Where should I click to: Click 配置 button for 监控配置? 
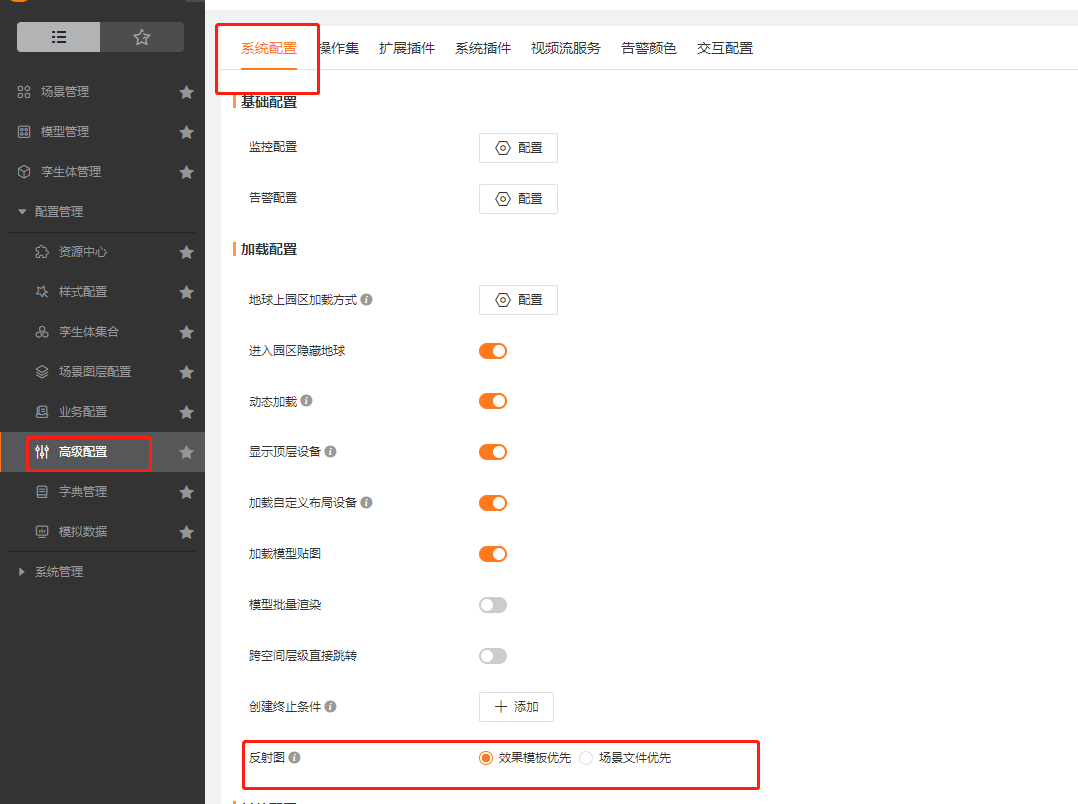pos(518,148)
